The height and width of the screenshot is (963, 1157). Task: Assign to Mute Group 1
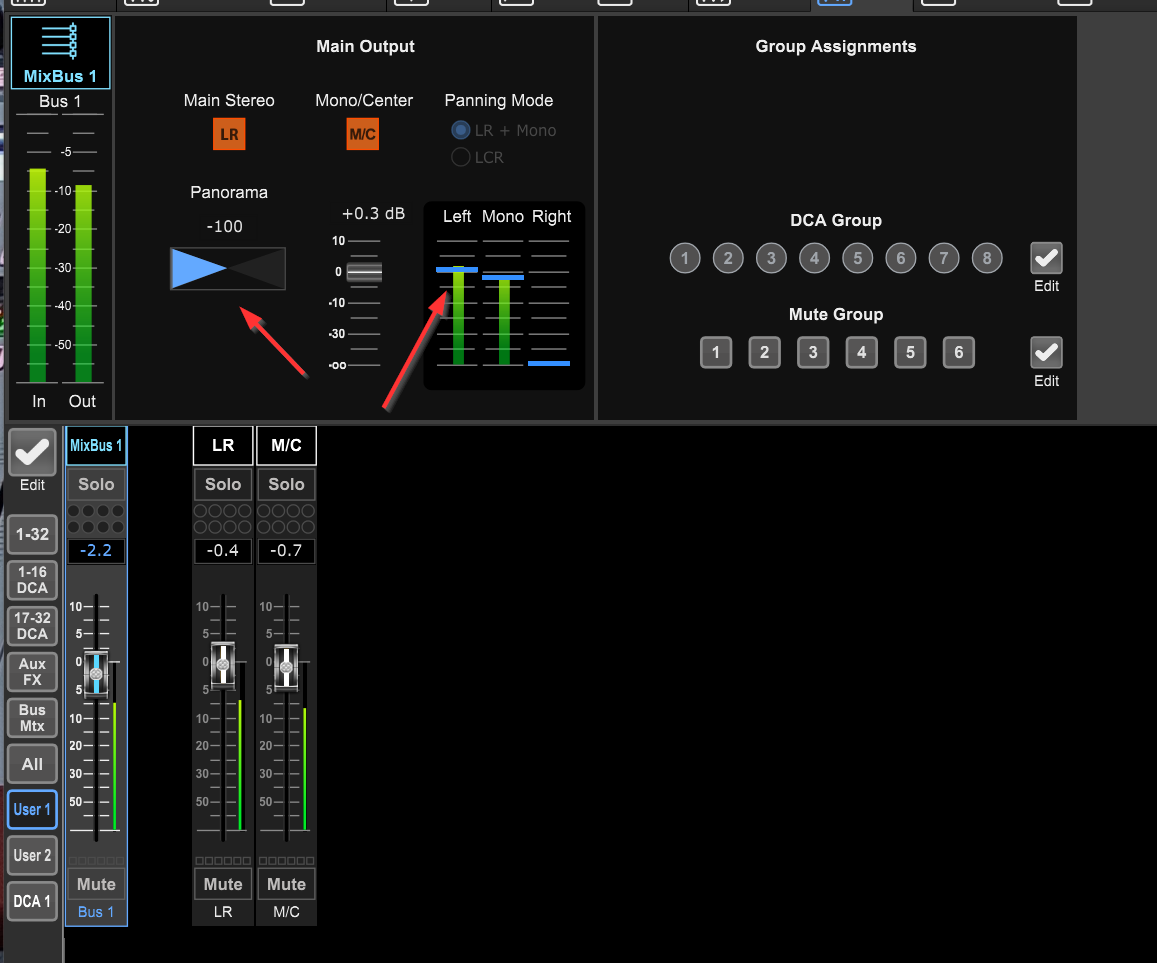point(716,353)
